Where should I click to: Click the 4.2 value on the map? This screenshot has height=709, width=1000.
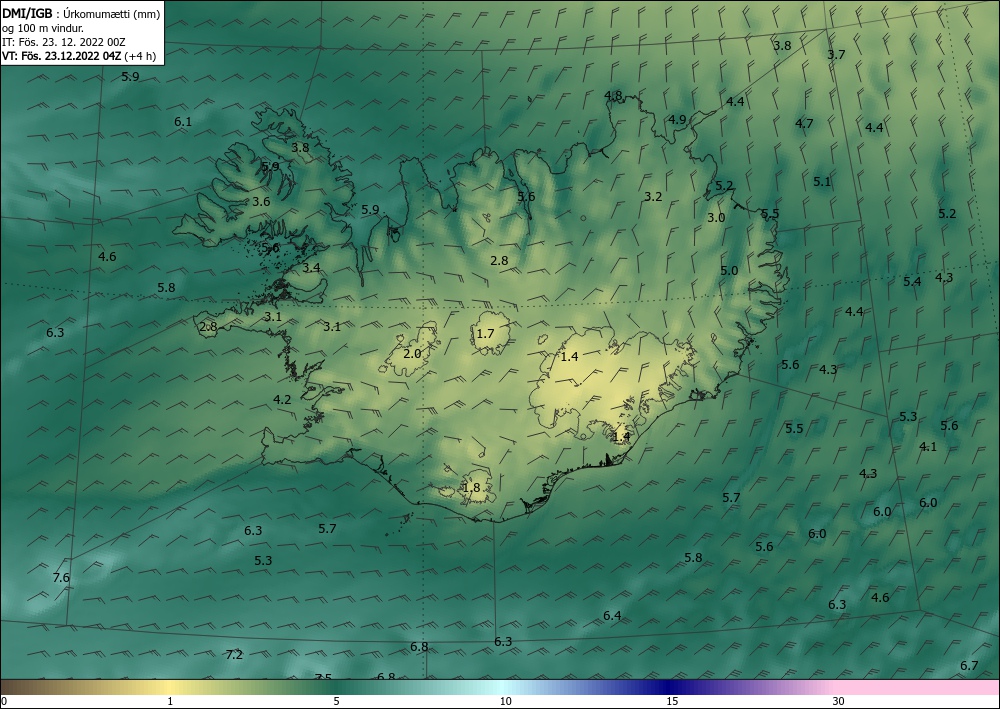coord(282,400)
